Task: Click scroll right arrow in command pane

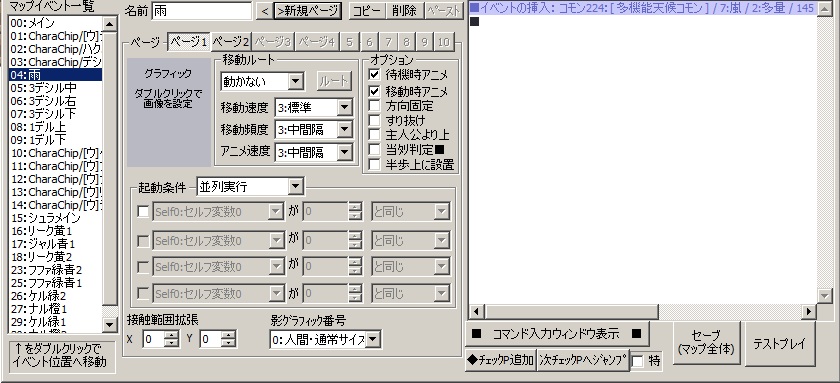Action: tap(808, 311)
